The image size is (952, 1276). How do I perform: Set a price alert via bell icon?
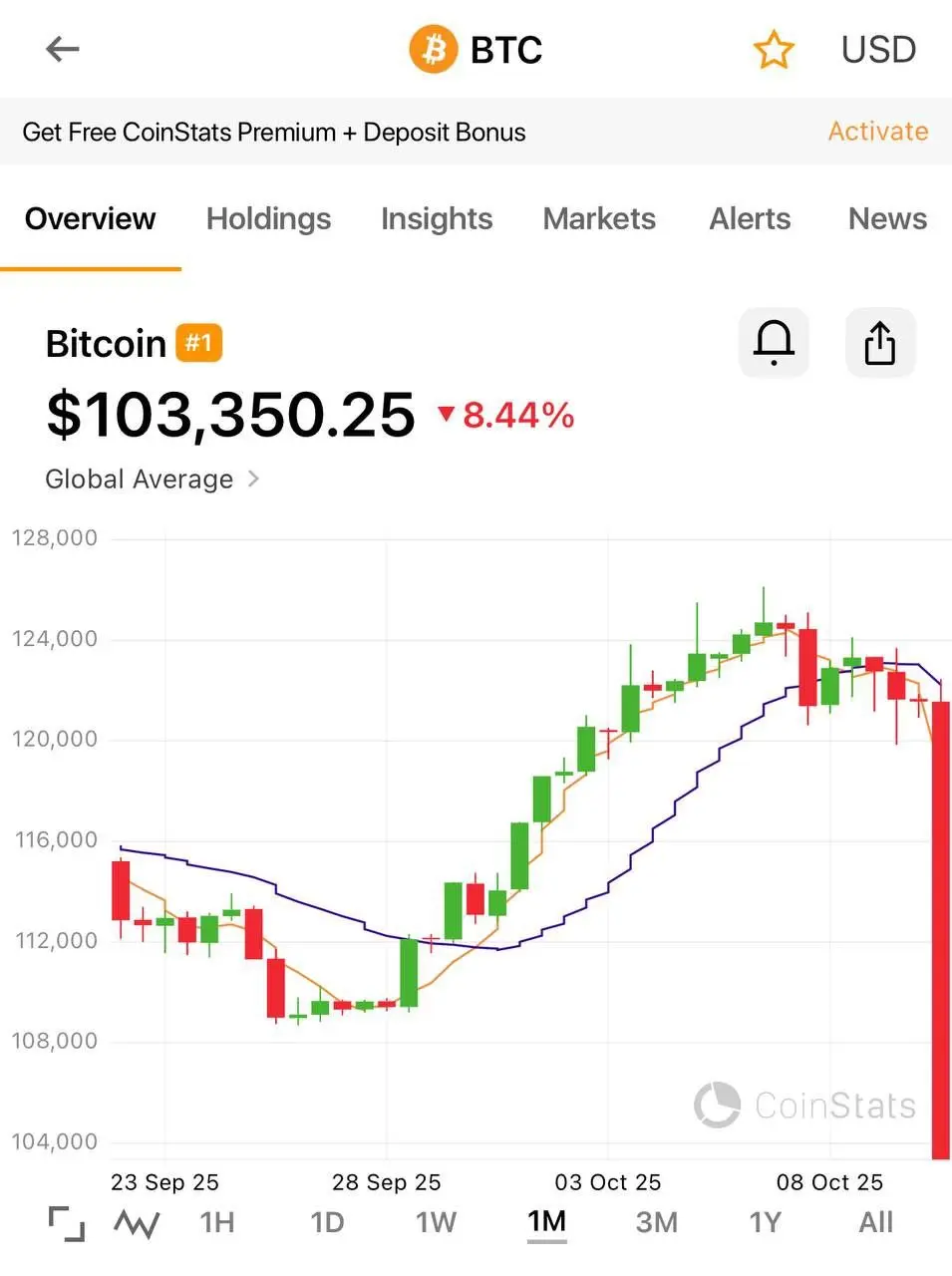click(x=773, y=343)
